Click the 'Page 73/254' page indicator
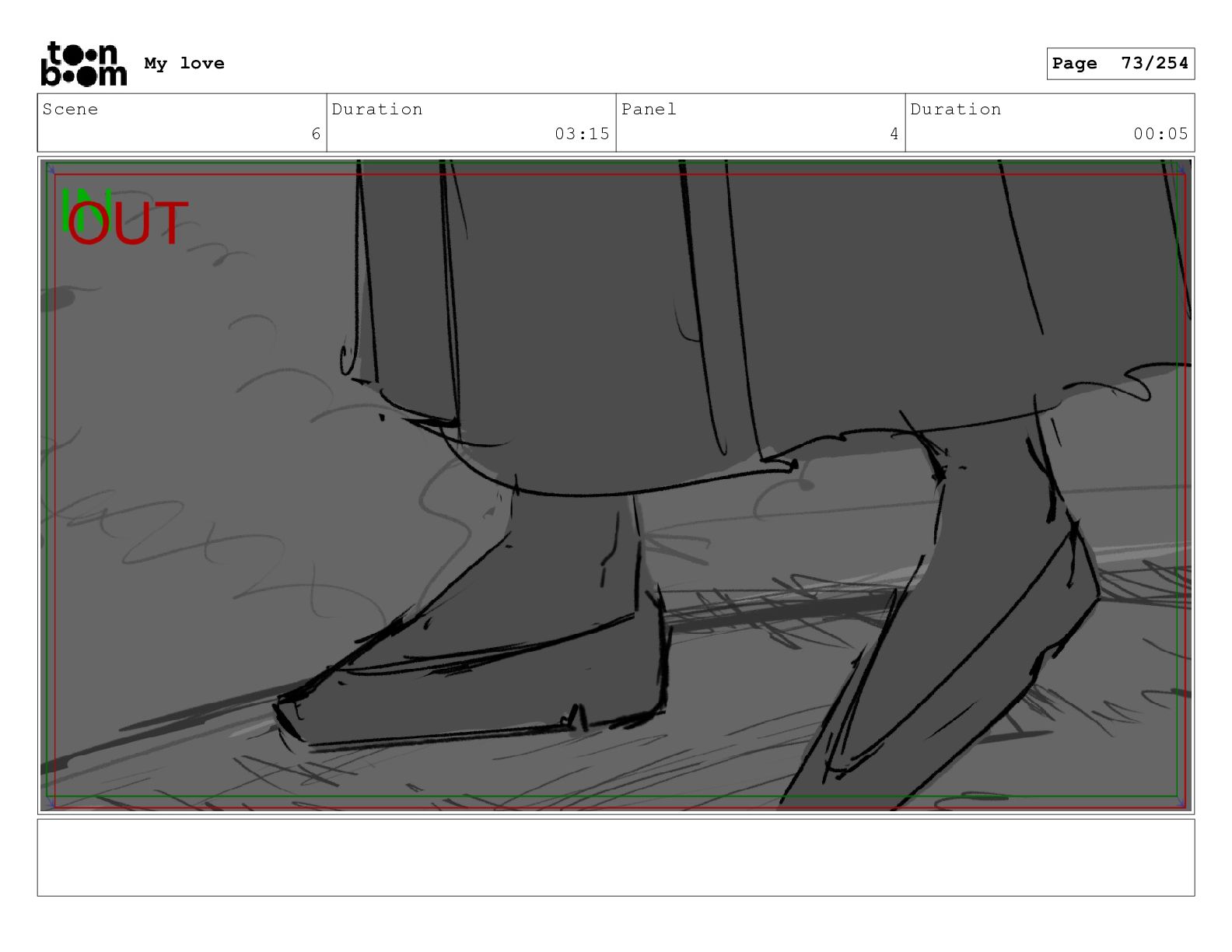This screenshot has height=952, width=1232. [x=1120, y=64]
